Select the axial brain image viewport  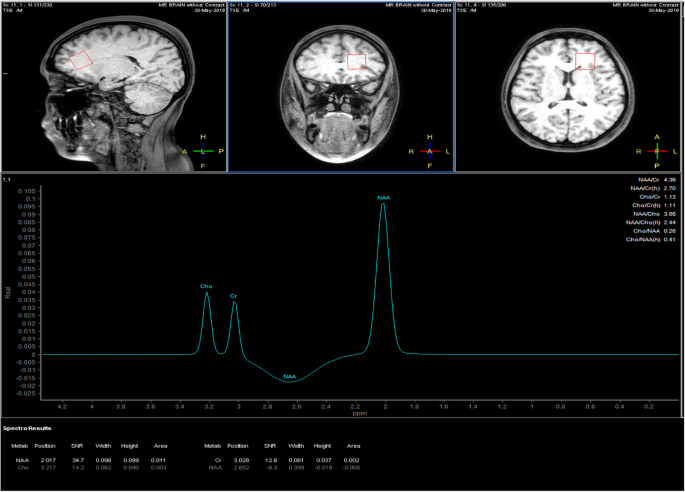coord(570,86)
